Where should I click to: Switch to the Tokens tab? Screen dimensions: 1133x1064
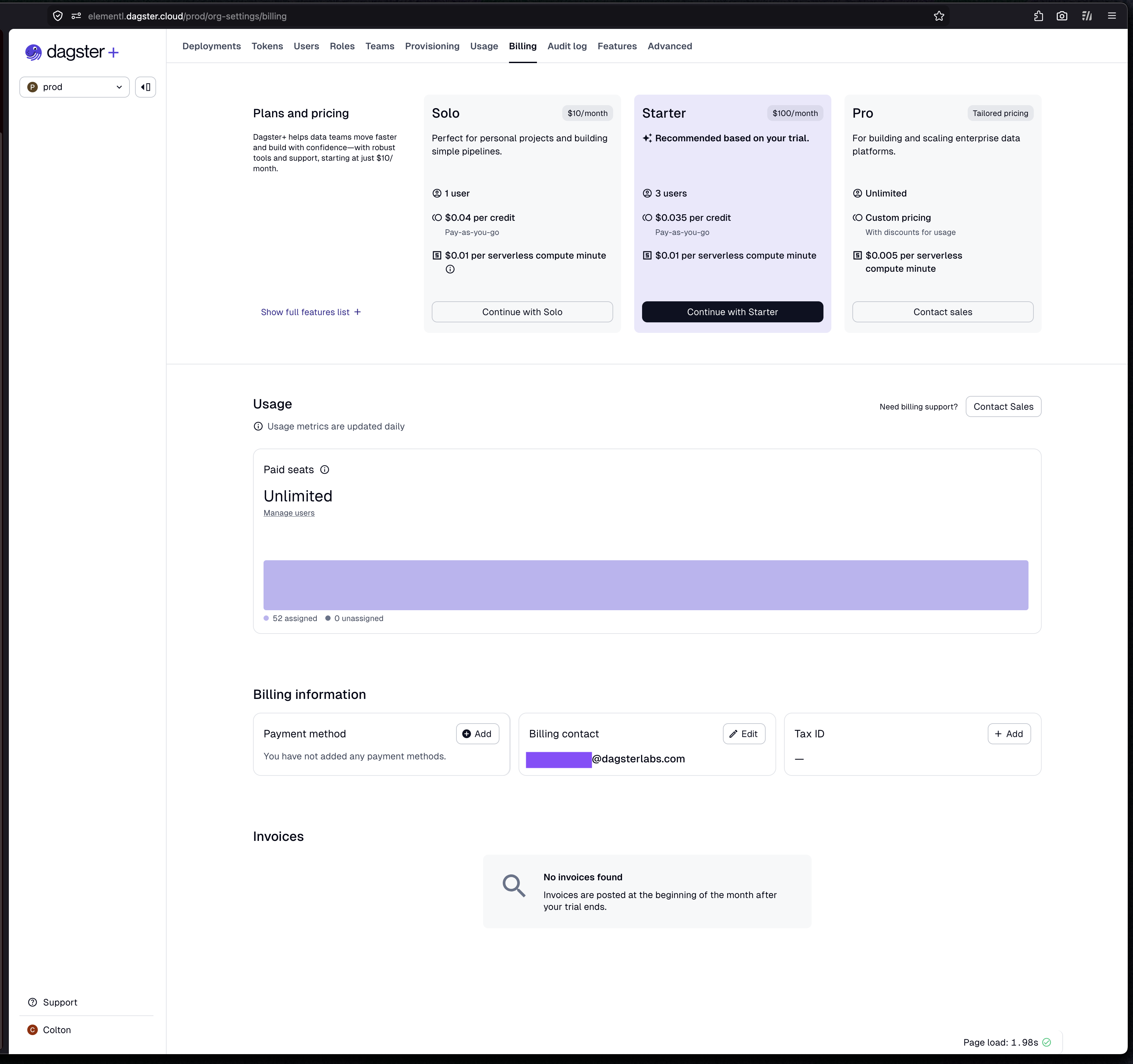(267, 46)
